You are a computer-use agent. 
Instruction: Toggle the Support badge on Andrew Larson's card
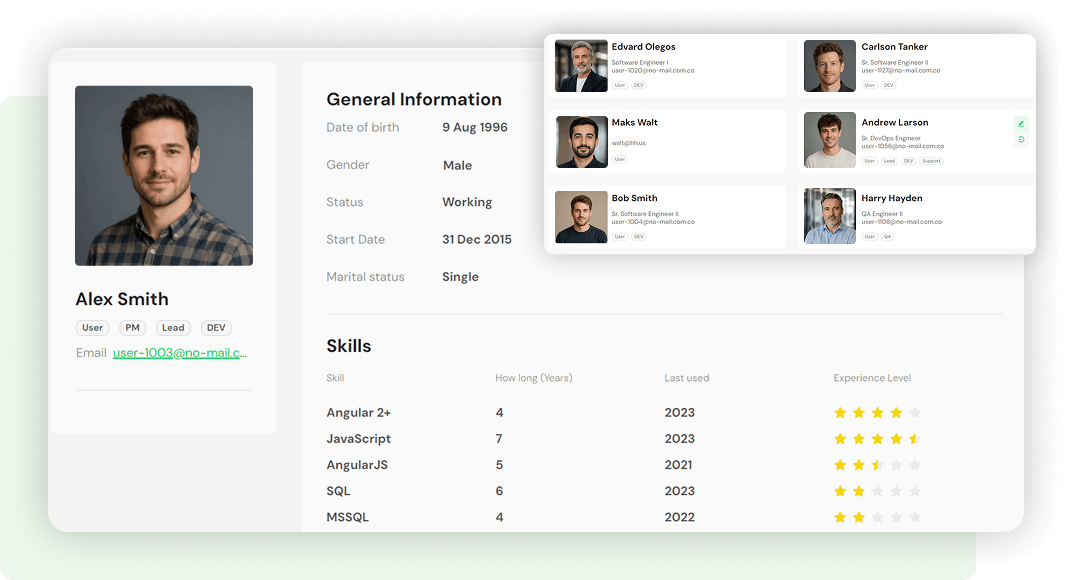click(x=931, y=160)
